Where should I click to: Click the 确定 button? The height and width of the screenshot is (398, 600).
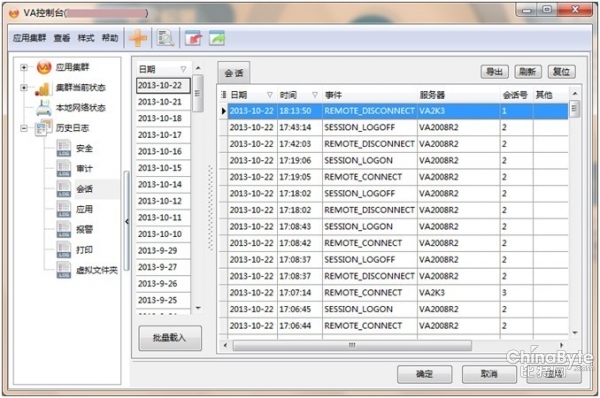(424, 374)
